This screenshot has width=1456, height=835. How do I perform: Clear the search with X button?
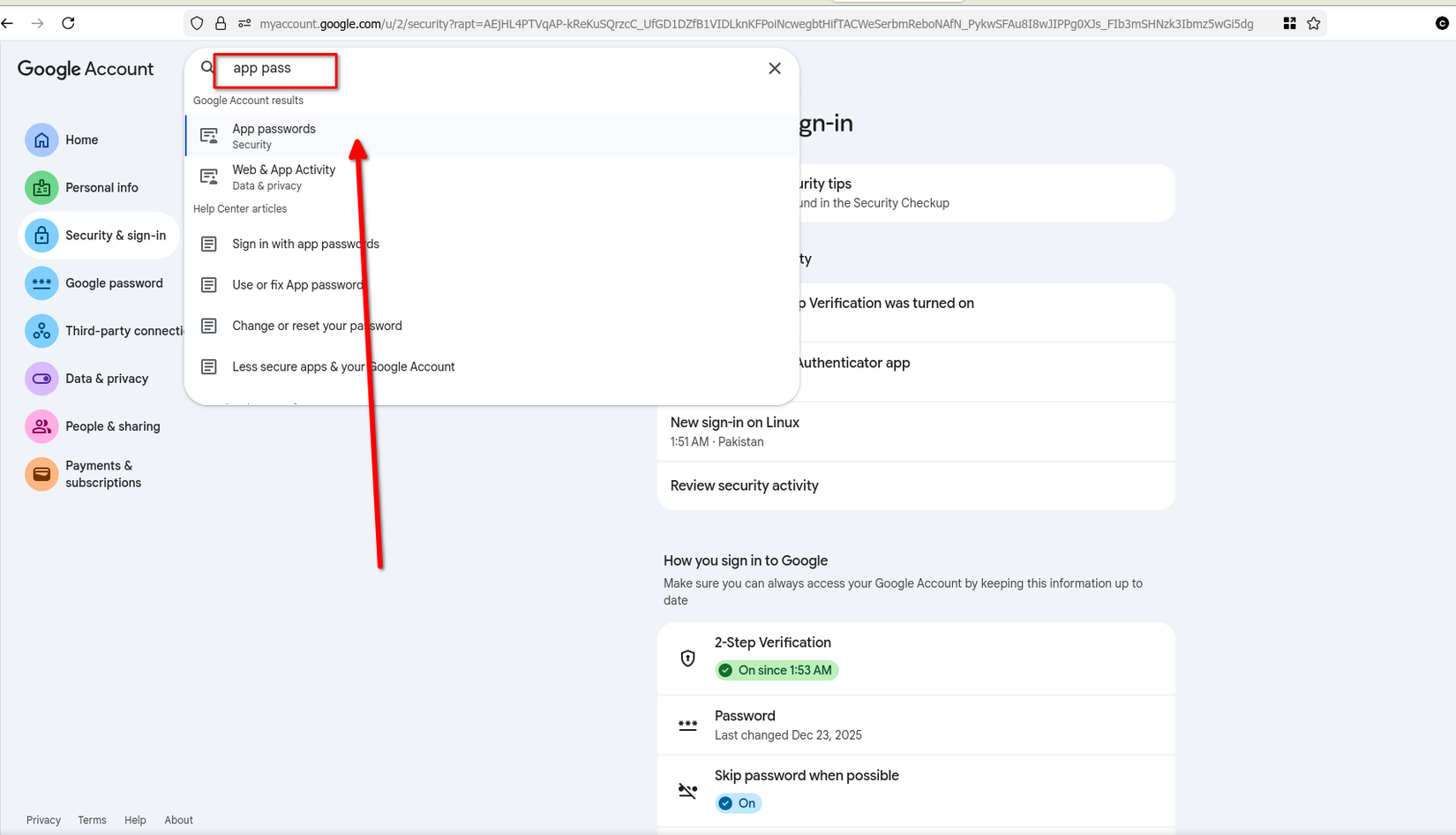[775, 69]
